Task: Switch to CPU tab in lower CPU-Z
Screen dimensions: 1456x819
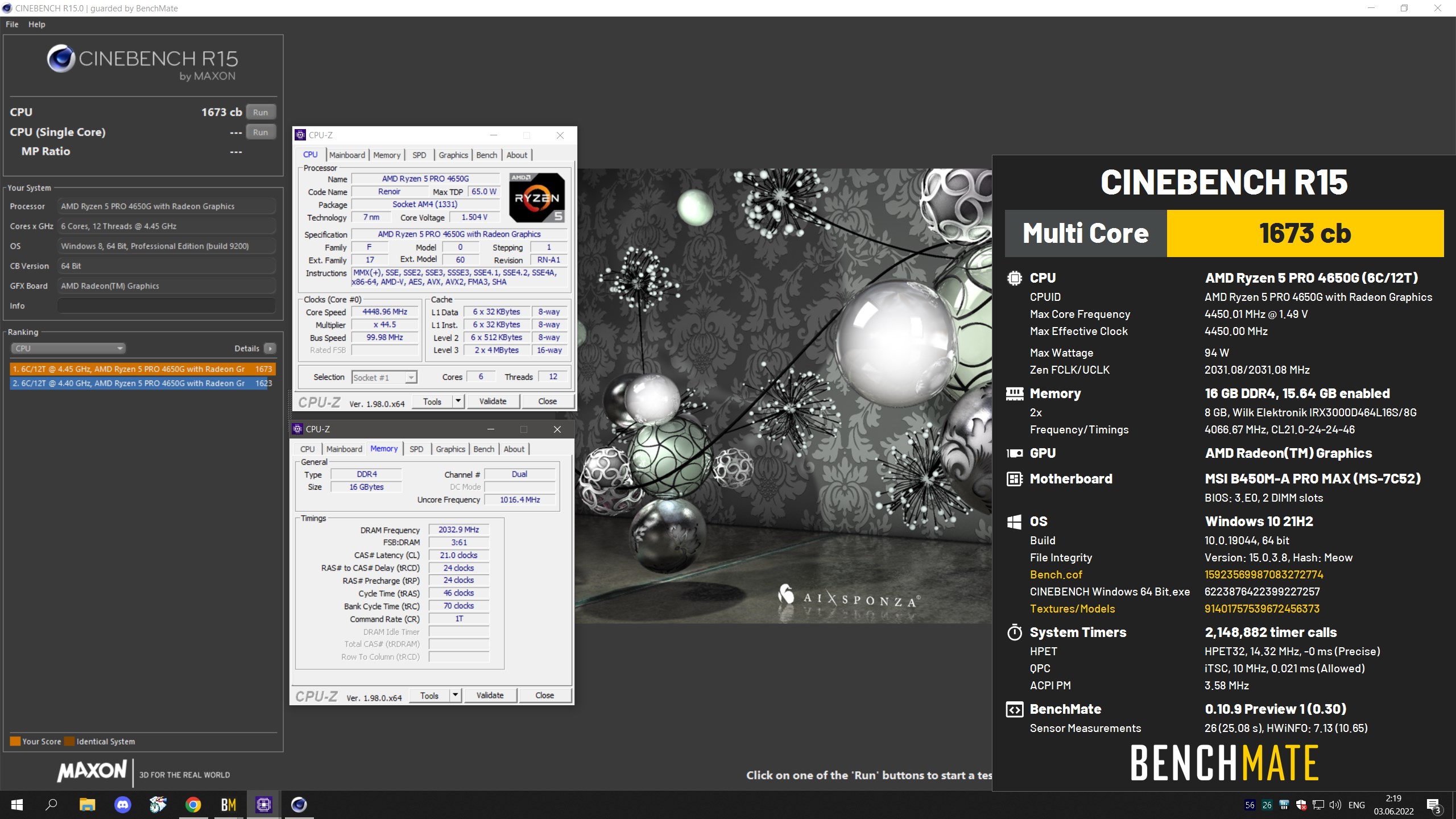Action: [x=308, y=449]
